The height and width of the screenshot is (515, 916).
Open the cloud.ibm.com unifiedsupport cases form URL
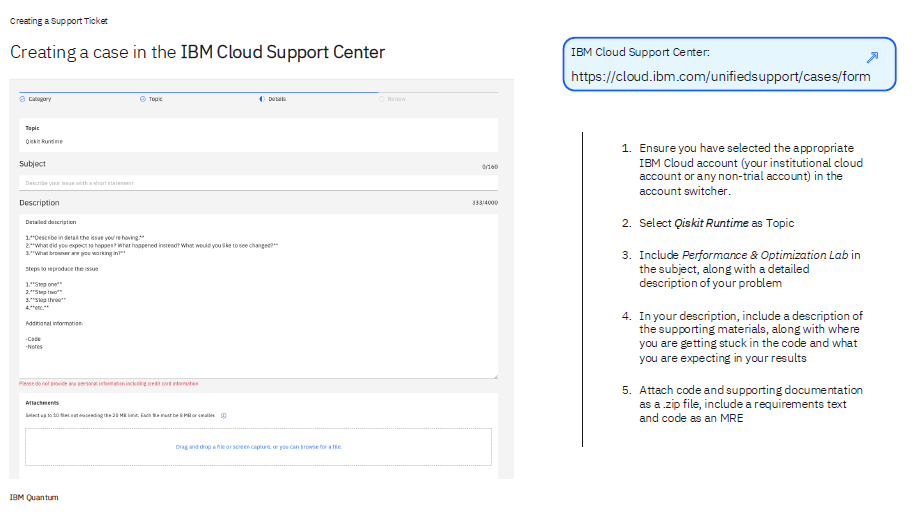(x=720, y=76)
